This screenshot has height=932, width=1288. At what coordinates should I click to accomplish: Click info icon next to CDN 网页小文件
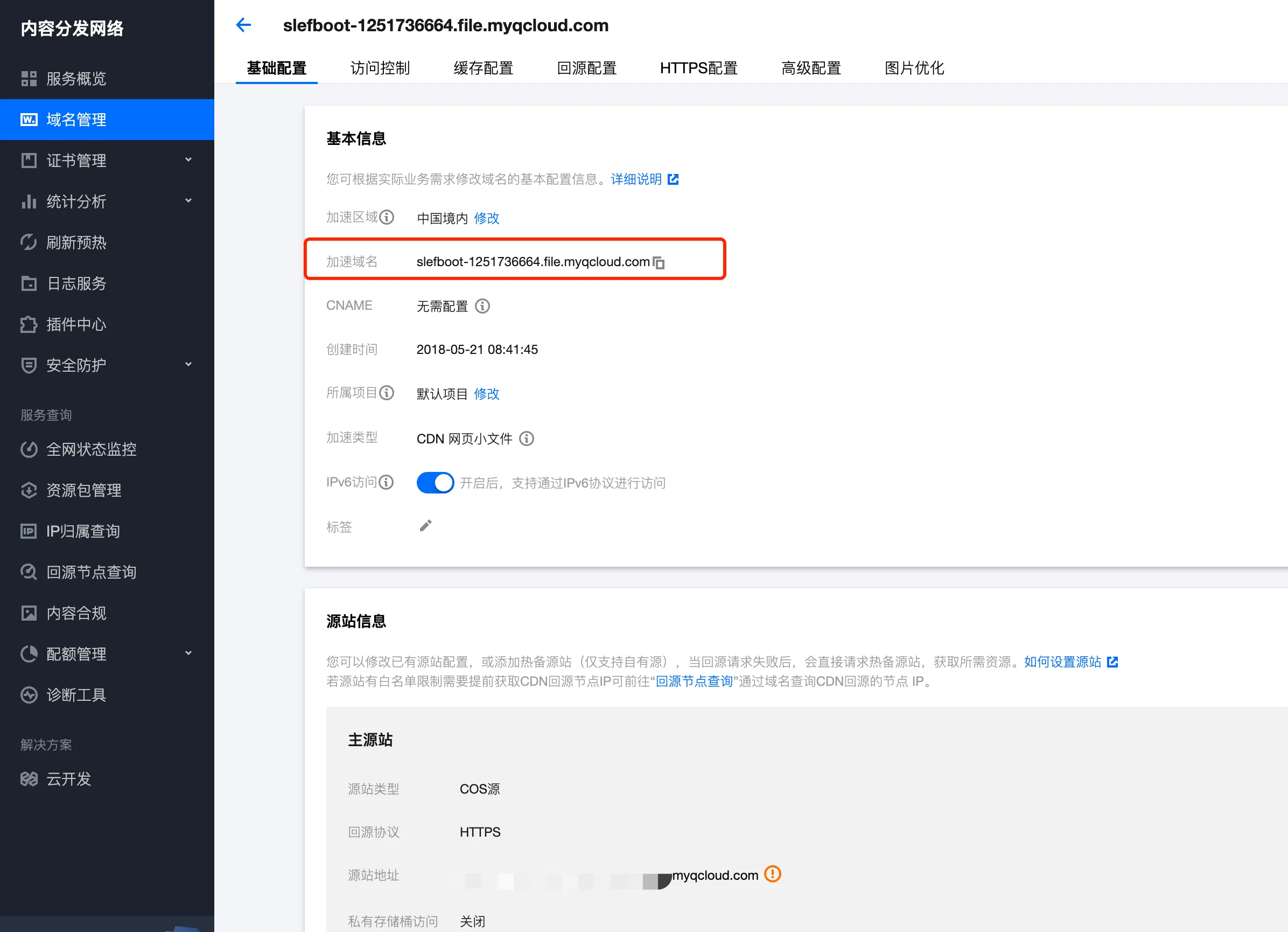(527, 439)
